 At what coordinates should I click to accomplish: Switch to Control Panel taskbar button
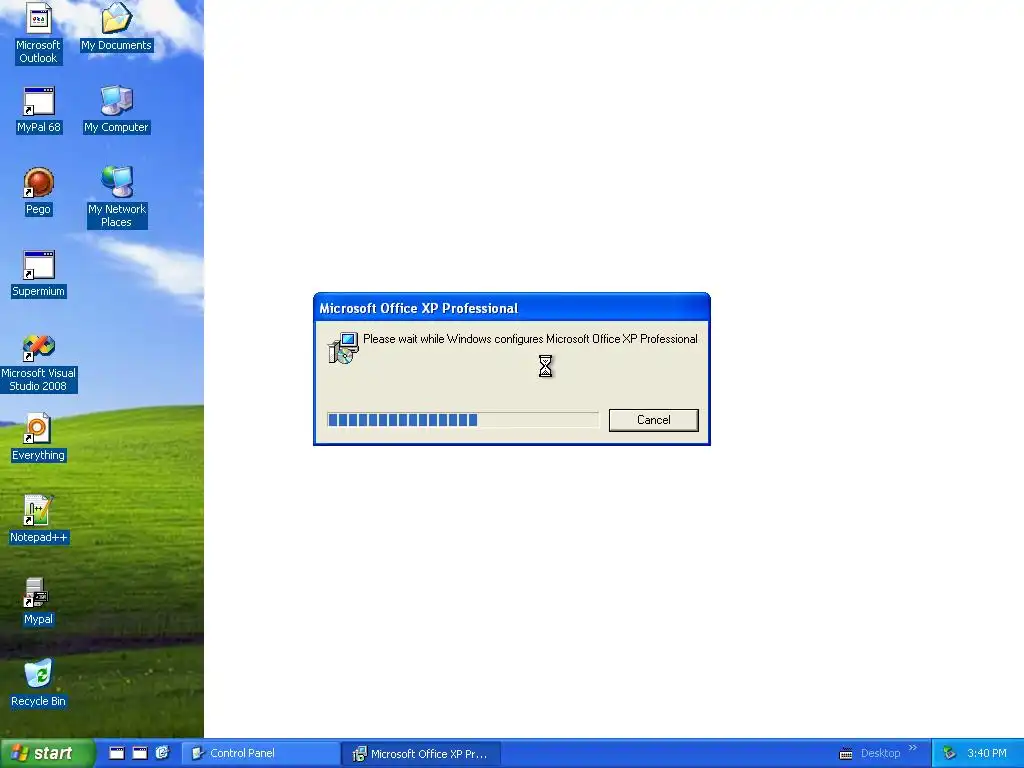(260, 753)
